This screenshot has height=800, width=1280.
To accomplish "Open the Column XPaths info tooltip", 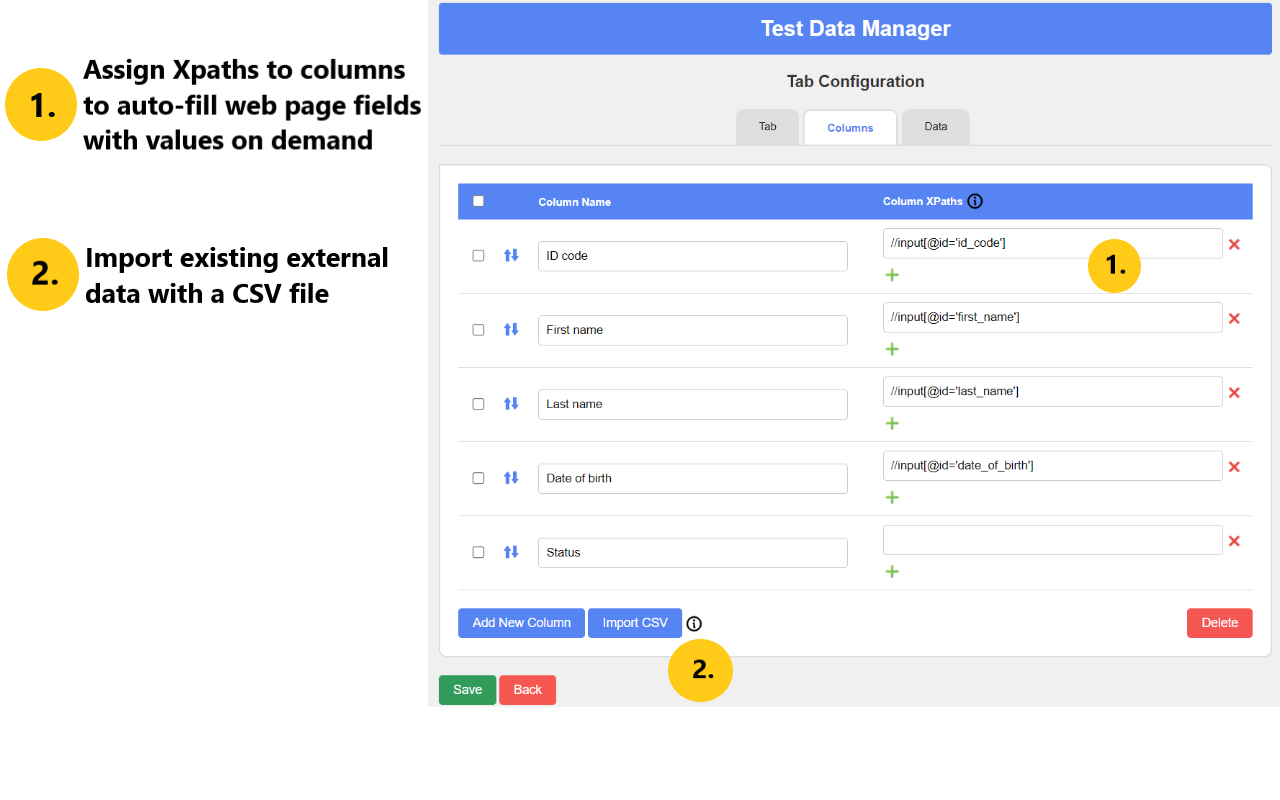I will (x=975, y=201).
